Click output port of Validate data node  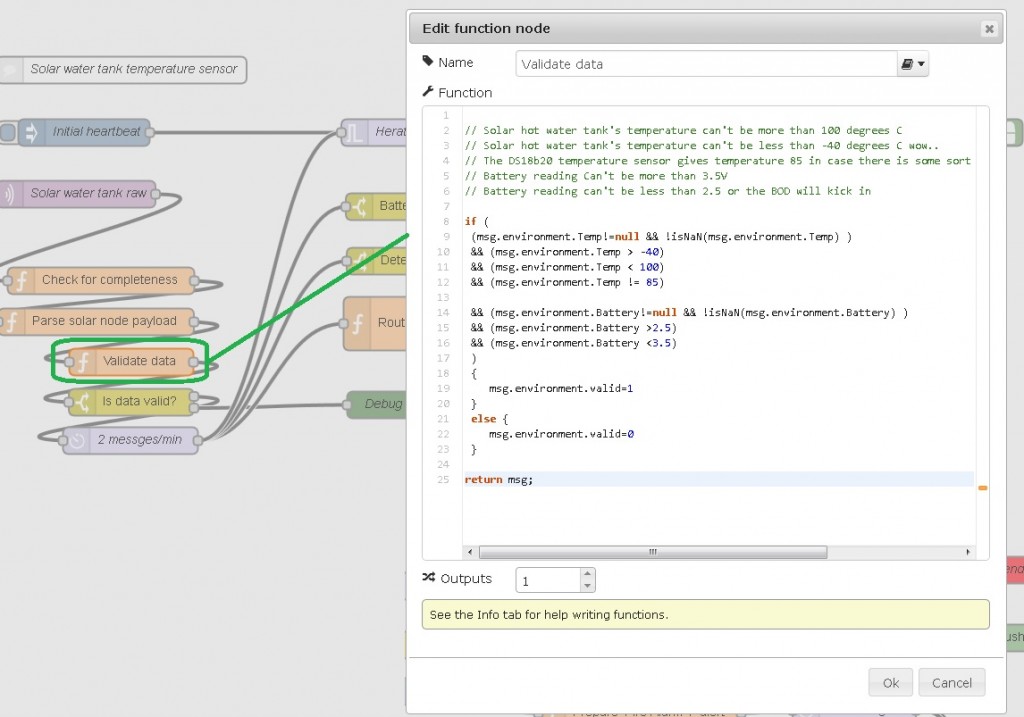tap(194, 362)
